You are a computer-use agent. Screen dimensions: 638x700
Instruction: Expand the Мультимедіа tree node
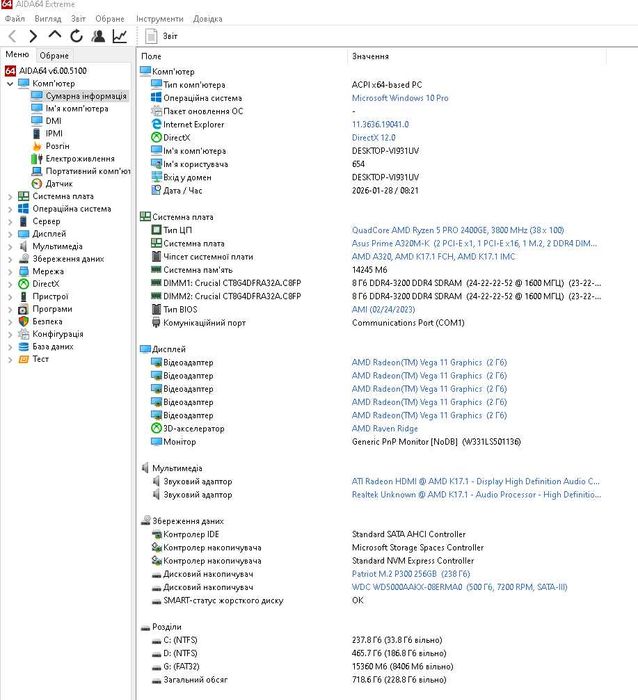click(x=10, y=246)
